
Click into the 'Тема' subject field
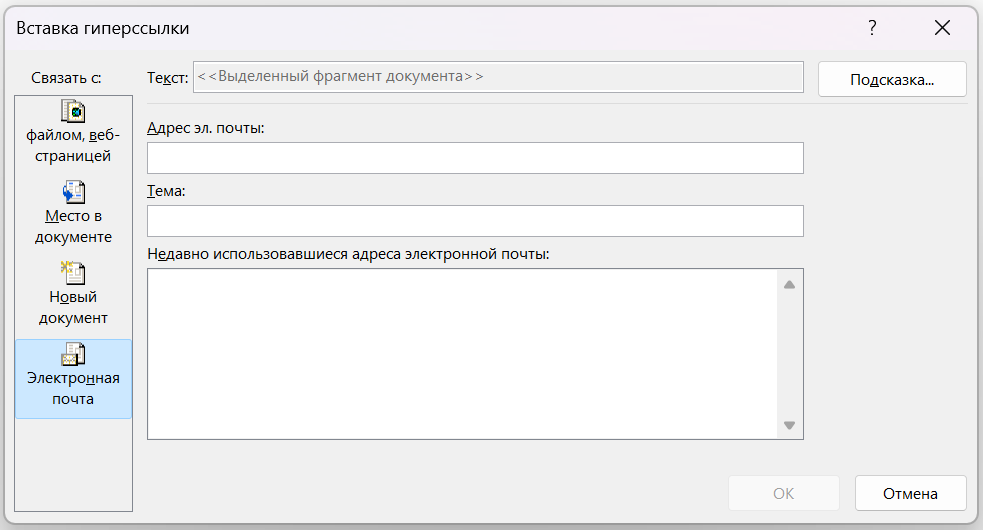click(x=475, y=221)
